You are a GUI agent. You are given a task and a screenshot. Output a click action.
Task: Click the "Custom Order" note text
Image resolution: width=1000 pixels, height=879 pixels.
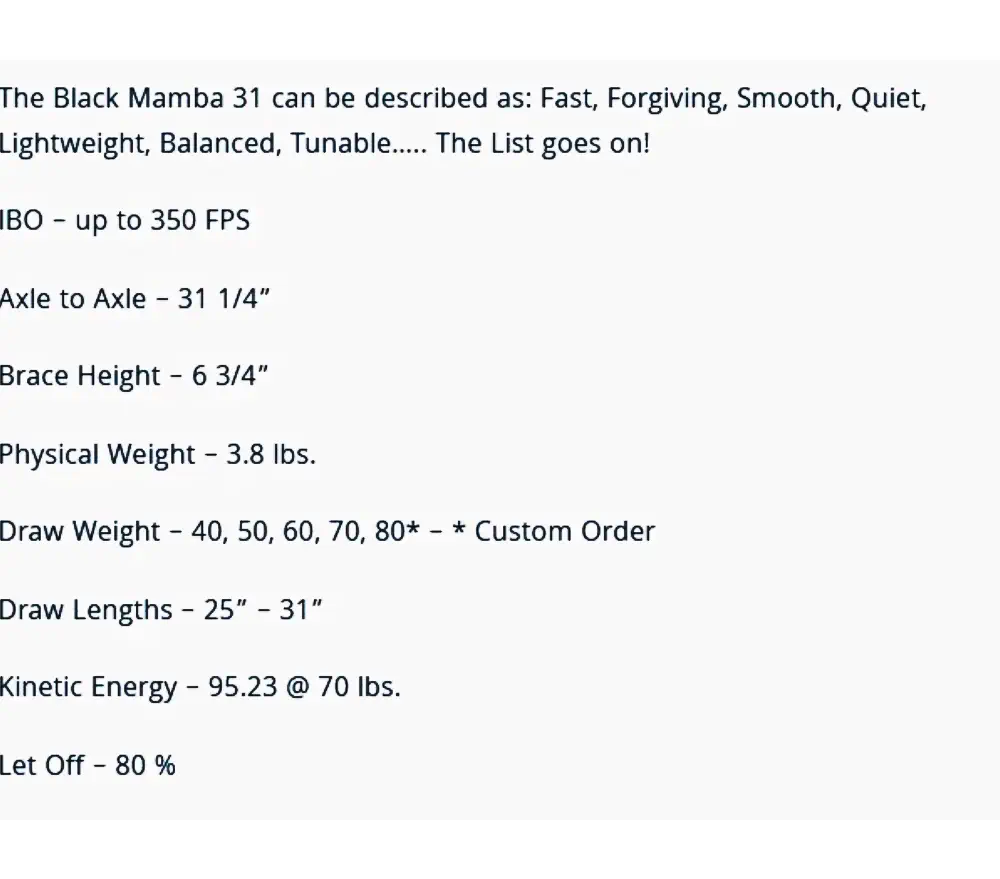564,531
